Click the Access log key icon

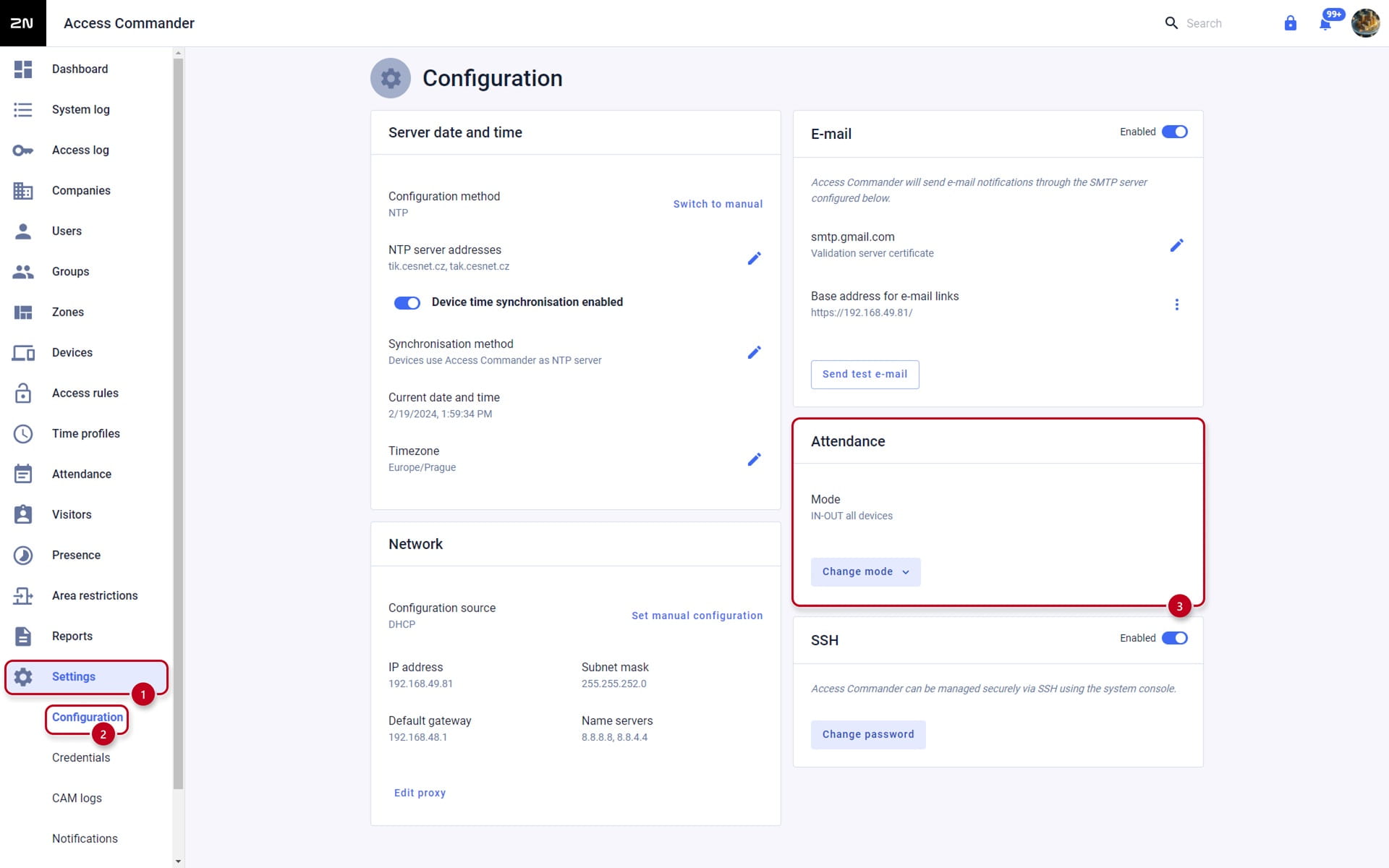(23, 150)
